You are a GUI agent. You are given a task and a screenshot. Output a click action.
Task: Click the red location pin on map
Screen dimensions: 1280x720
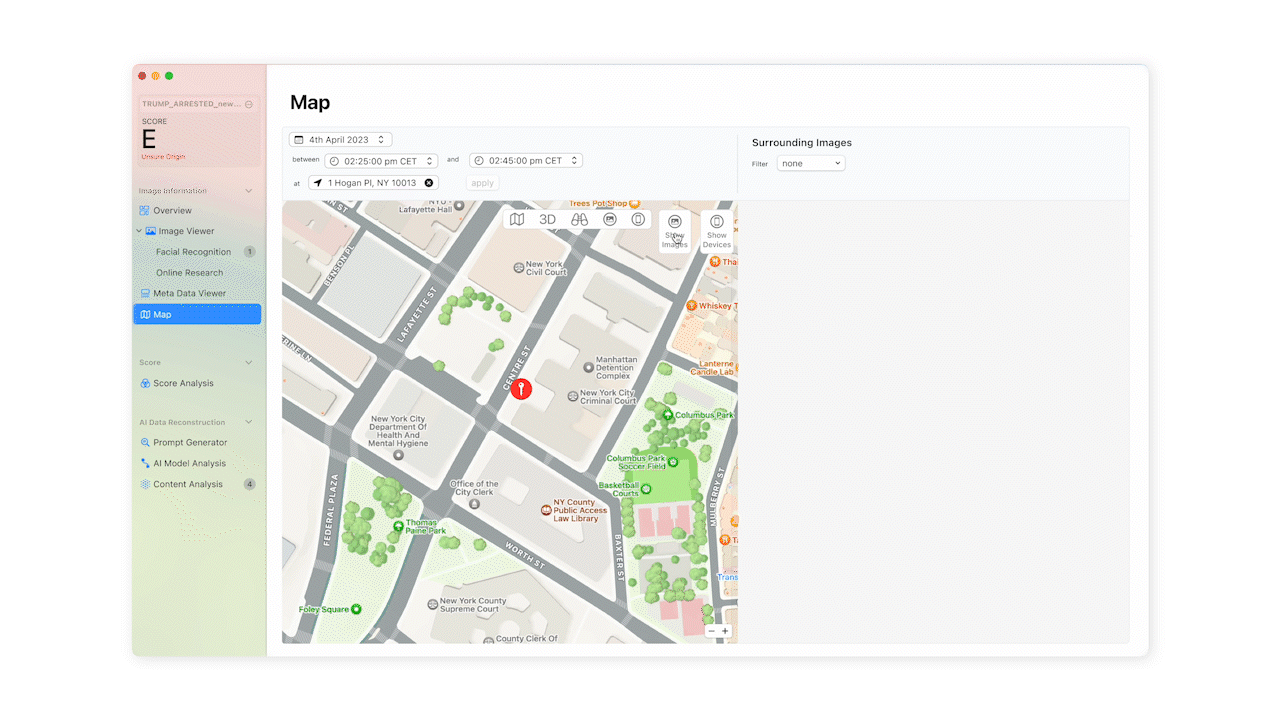(x=521, y=389)
